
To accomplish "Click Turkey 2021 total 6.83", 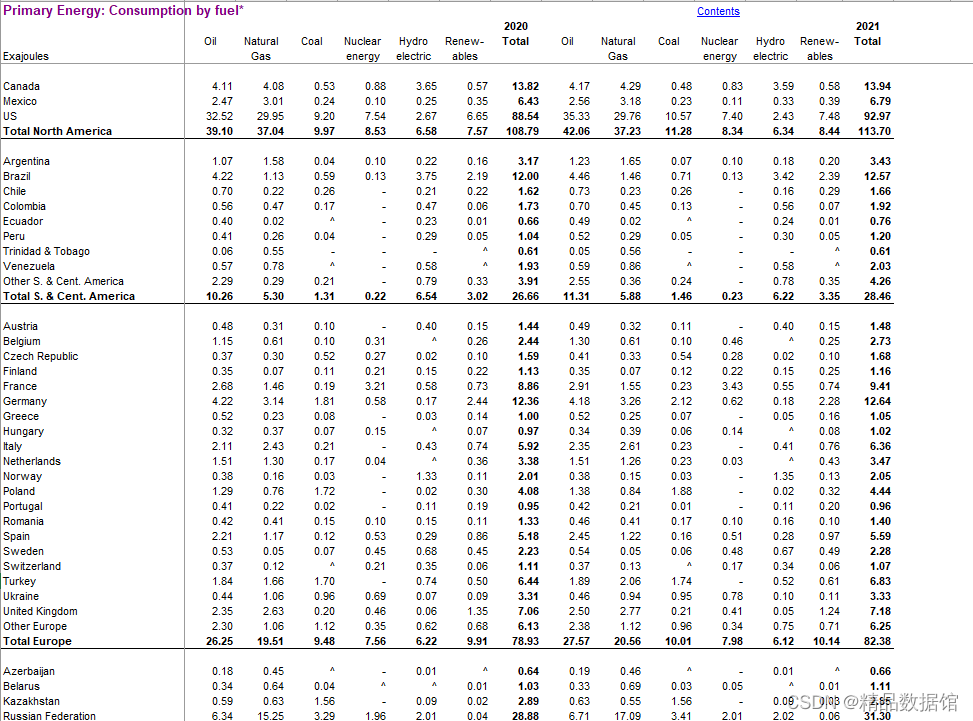I will coord(881,581).
